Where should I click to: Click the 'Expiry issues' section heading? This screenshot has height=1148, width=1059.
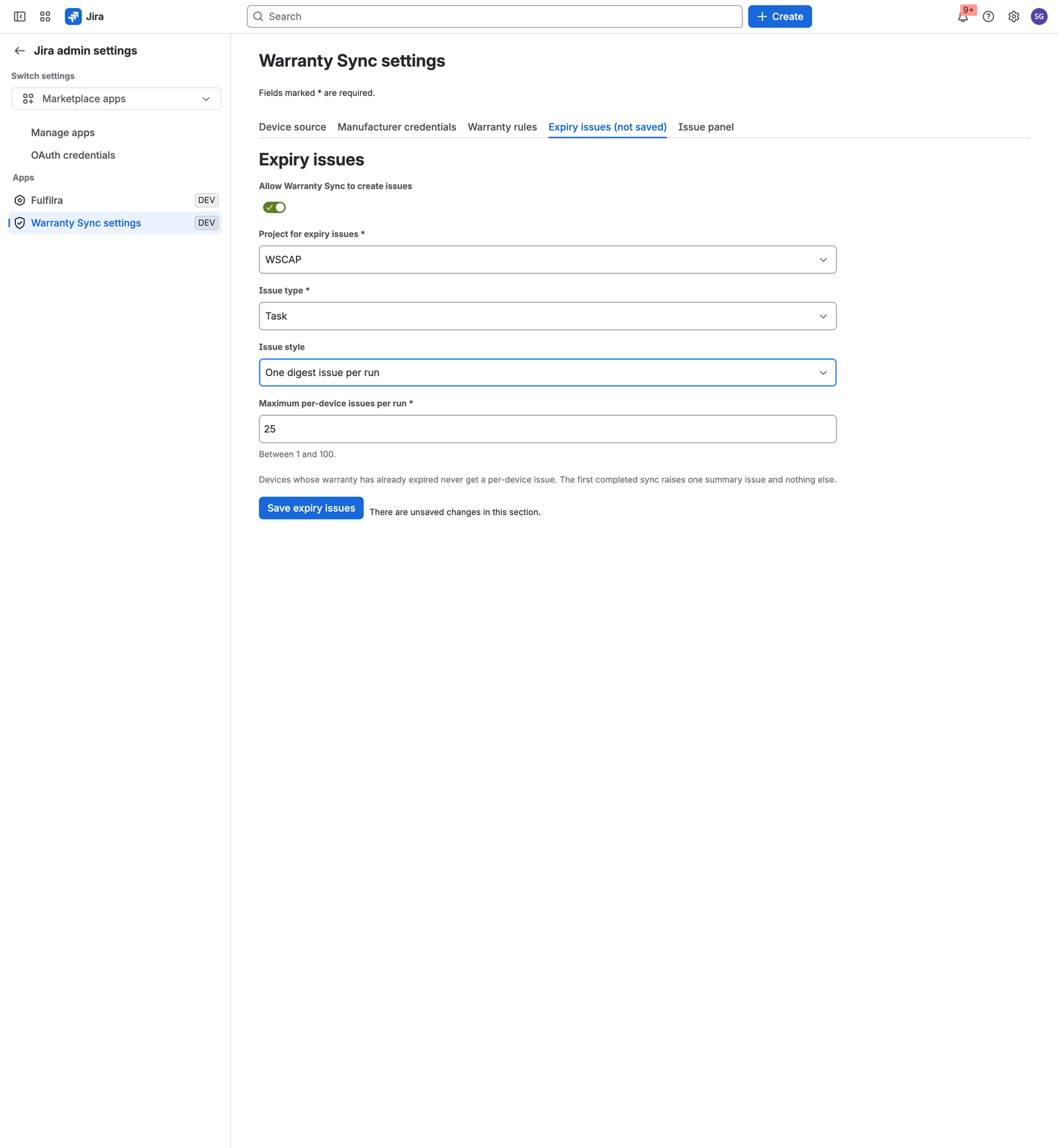pos(311,160)
